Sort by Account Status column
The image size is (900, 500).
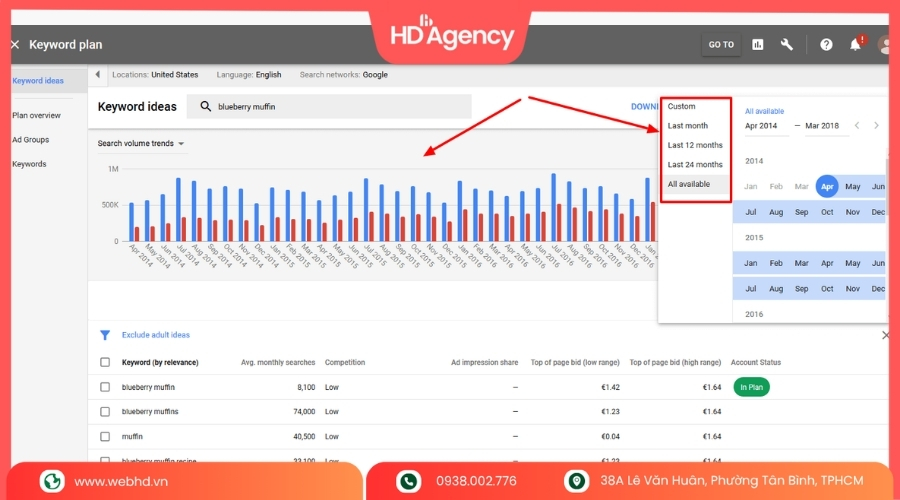pyautogui.click(x=755, y=363)
